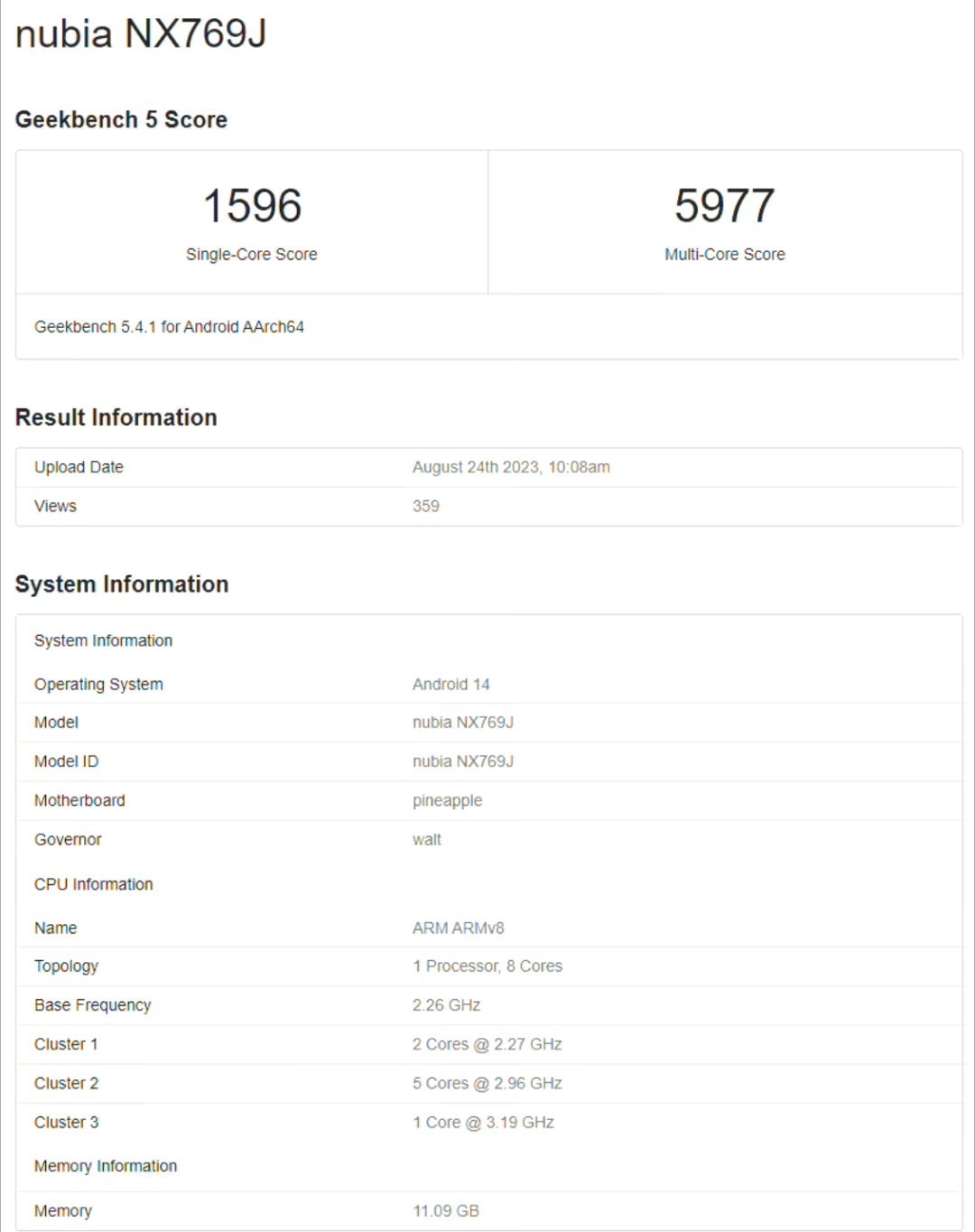Image resolution: width=975 pixels, height=1232 pixels.
Task: Select the walt governor value
Action: pos(427,839)
